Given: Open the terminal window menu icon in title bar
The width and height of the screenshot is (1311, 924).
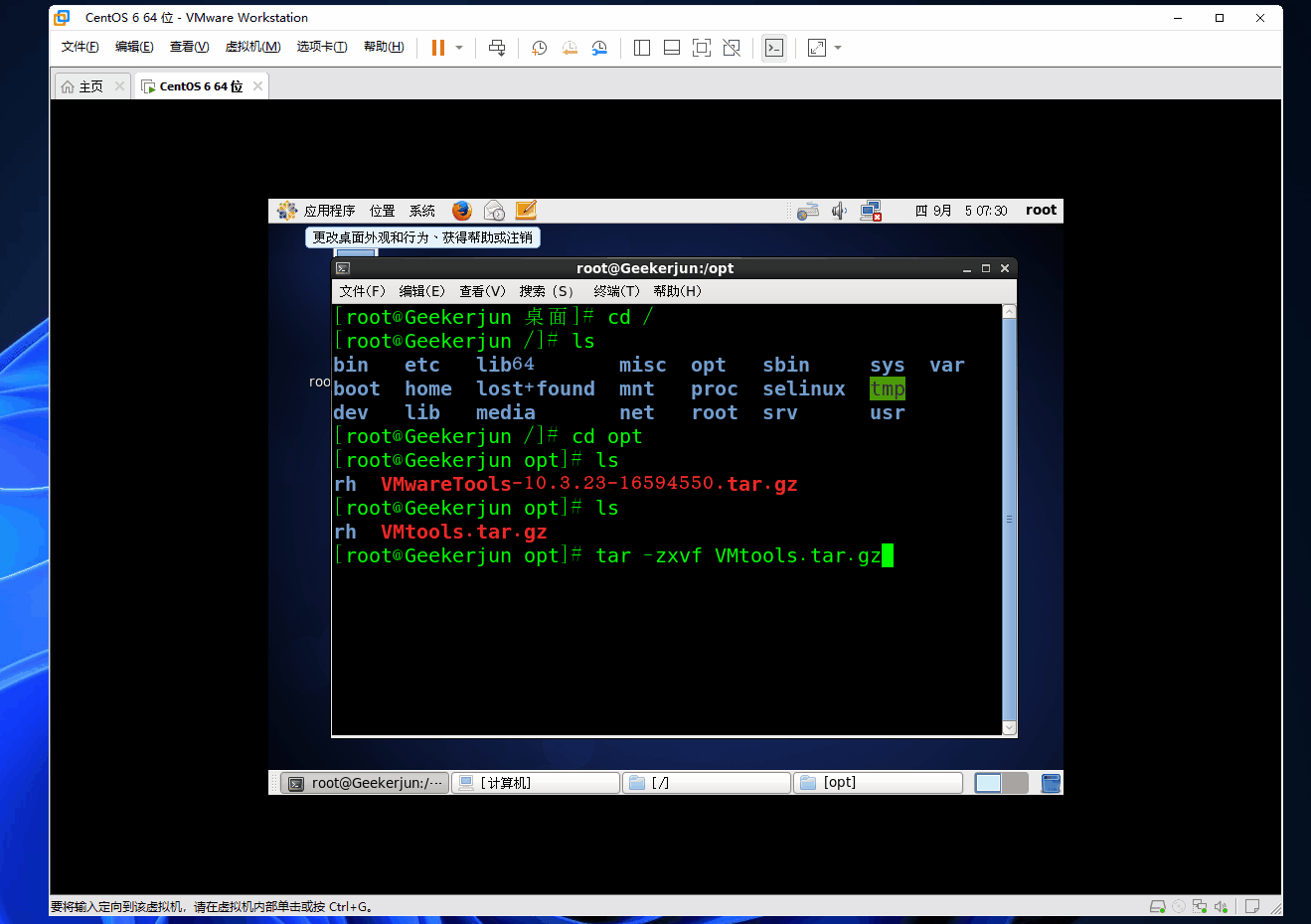Looking at the screenshot, I should 343,268.
